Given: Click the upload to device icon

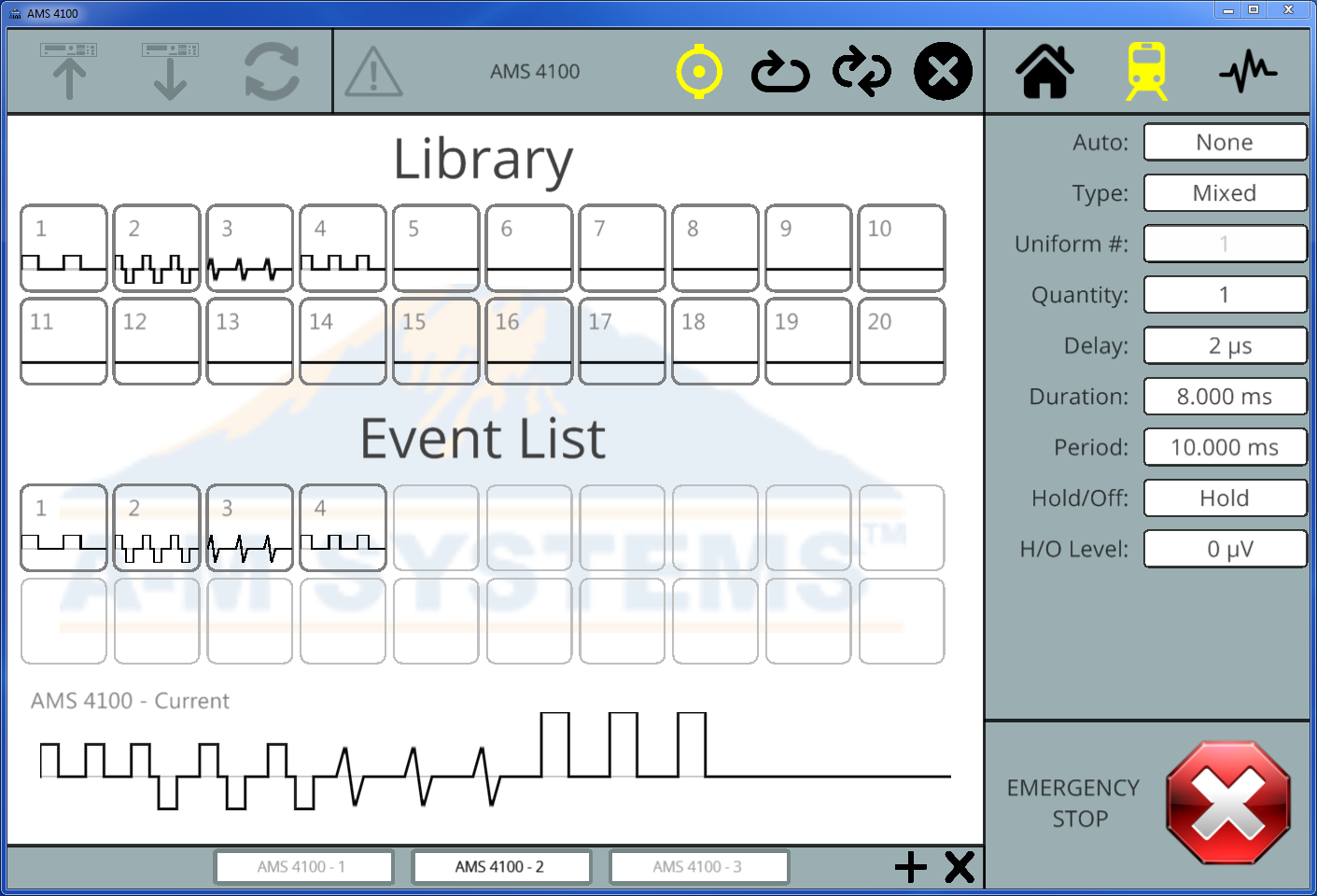Looking at the screenshot, I should (x=69, y=71).
